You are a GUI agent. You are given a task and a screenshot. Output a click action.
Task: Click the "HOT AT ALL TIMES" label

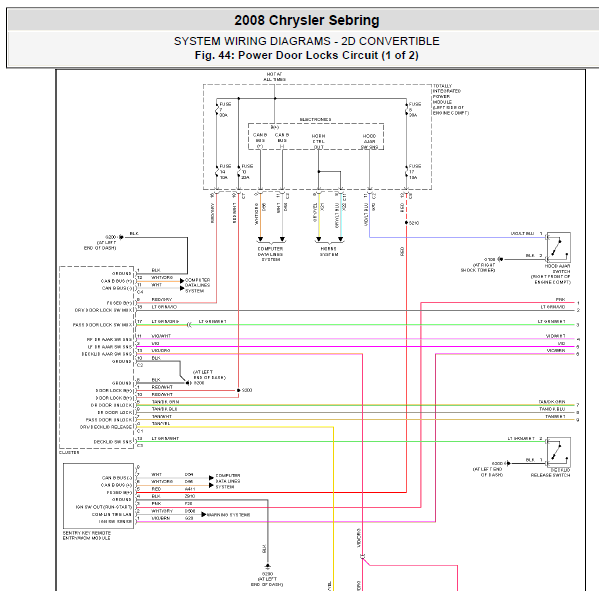click(274, 77)
